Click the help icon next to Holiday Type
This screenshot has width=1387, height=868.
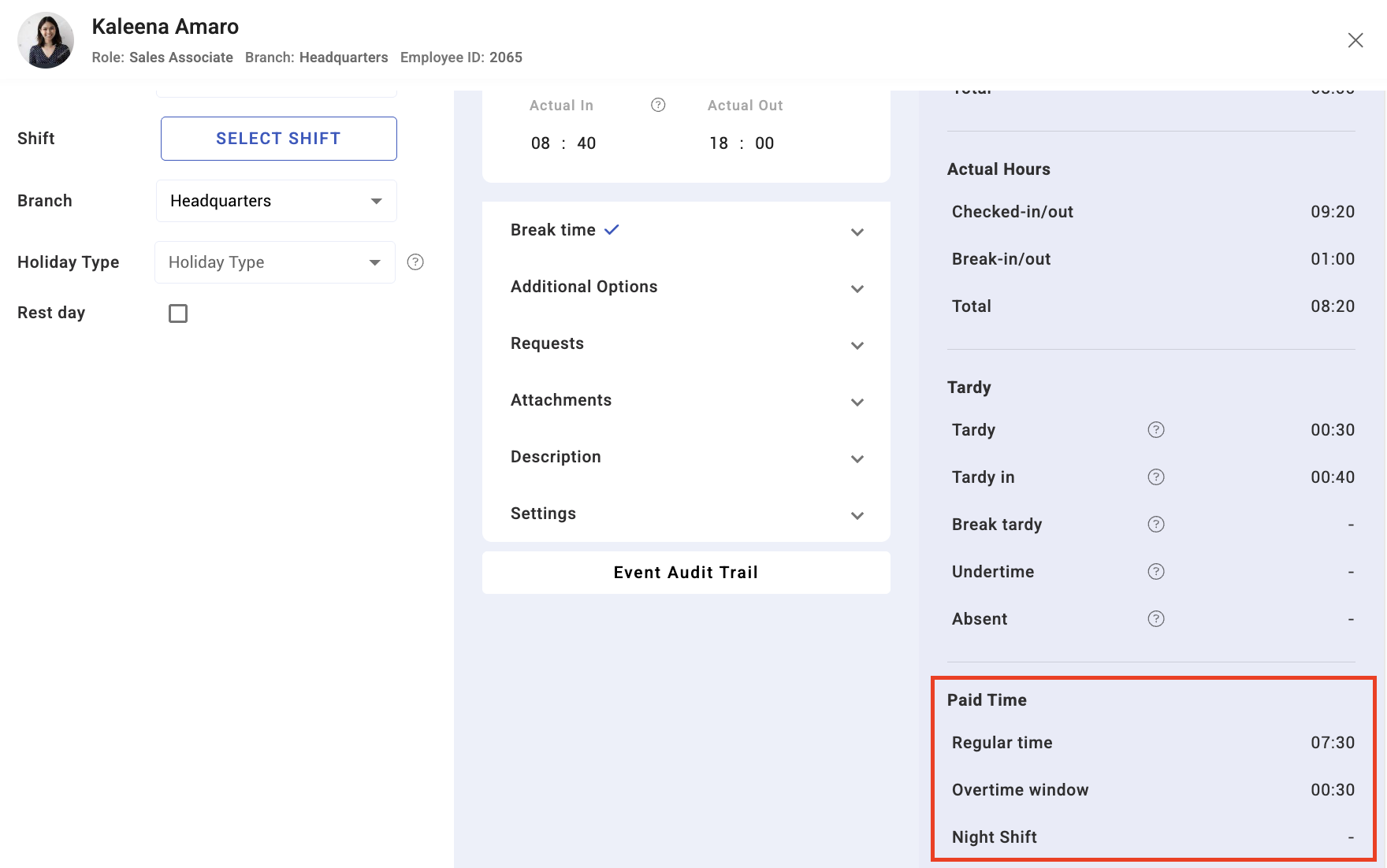click(415, 262)
